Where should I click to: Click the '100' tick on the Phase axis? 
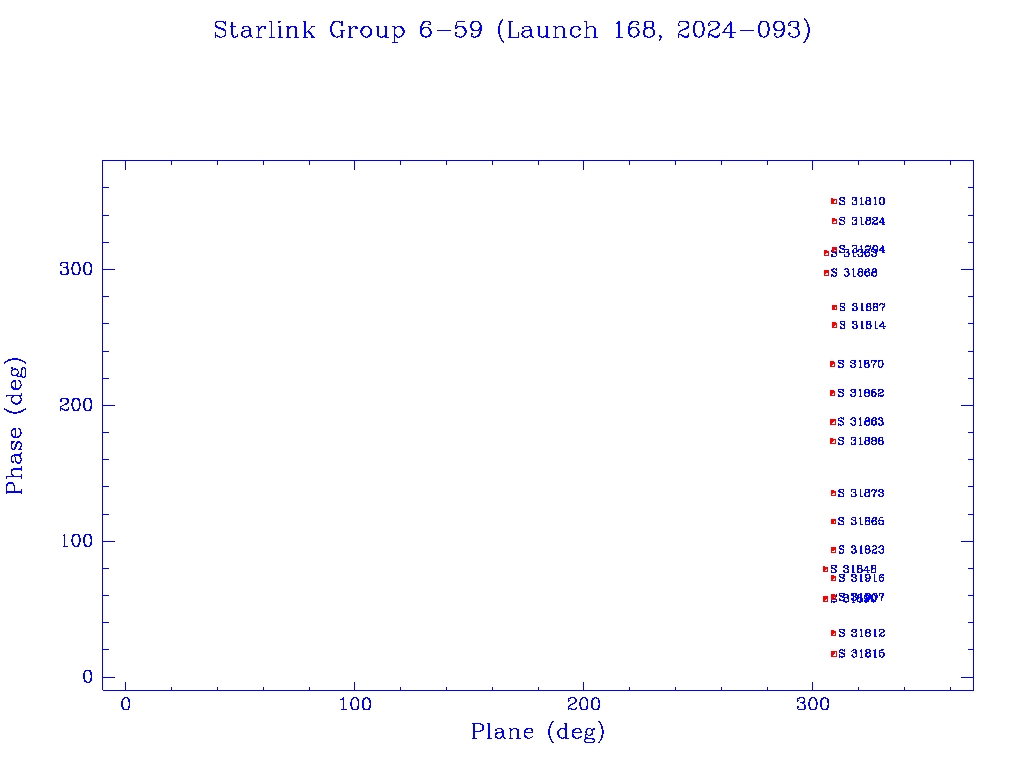(77, 541)
